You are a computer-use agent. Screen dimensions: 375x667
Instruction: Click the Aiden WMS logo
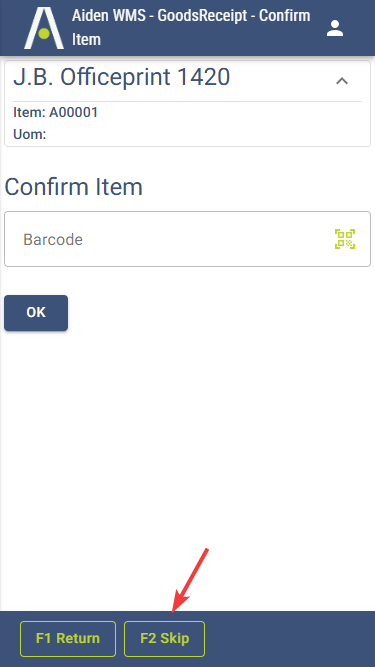coord(44,28)
